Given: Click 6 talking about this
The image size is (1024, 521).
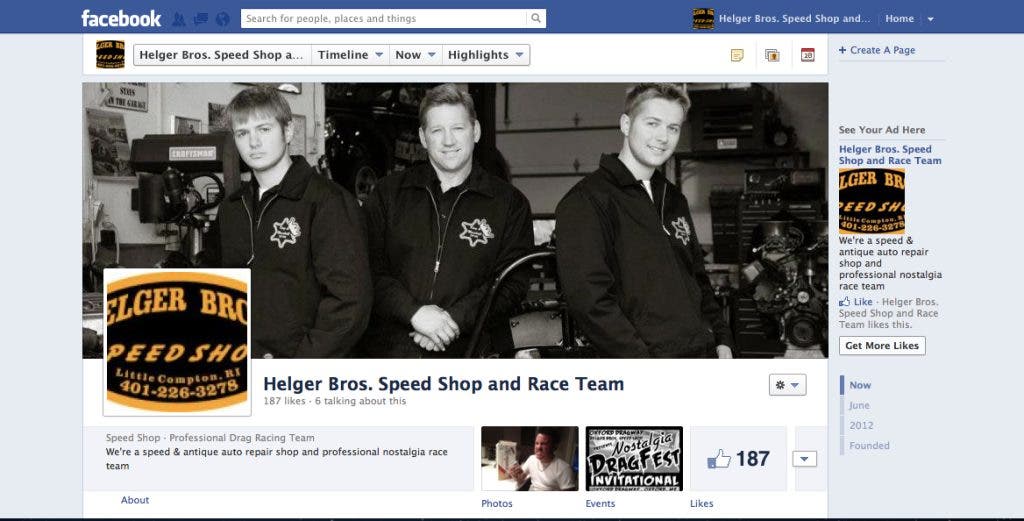Looking at the screenshot, I should [x=360, y=401].
